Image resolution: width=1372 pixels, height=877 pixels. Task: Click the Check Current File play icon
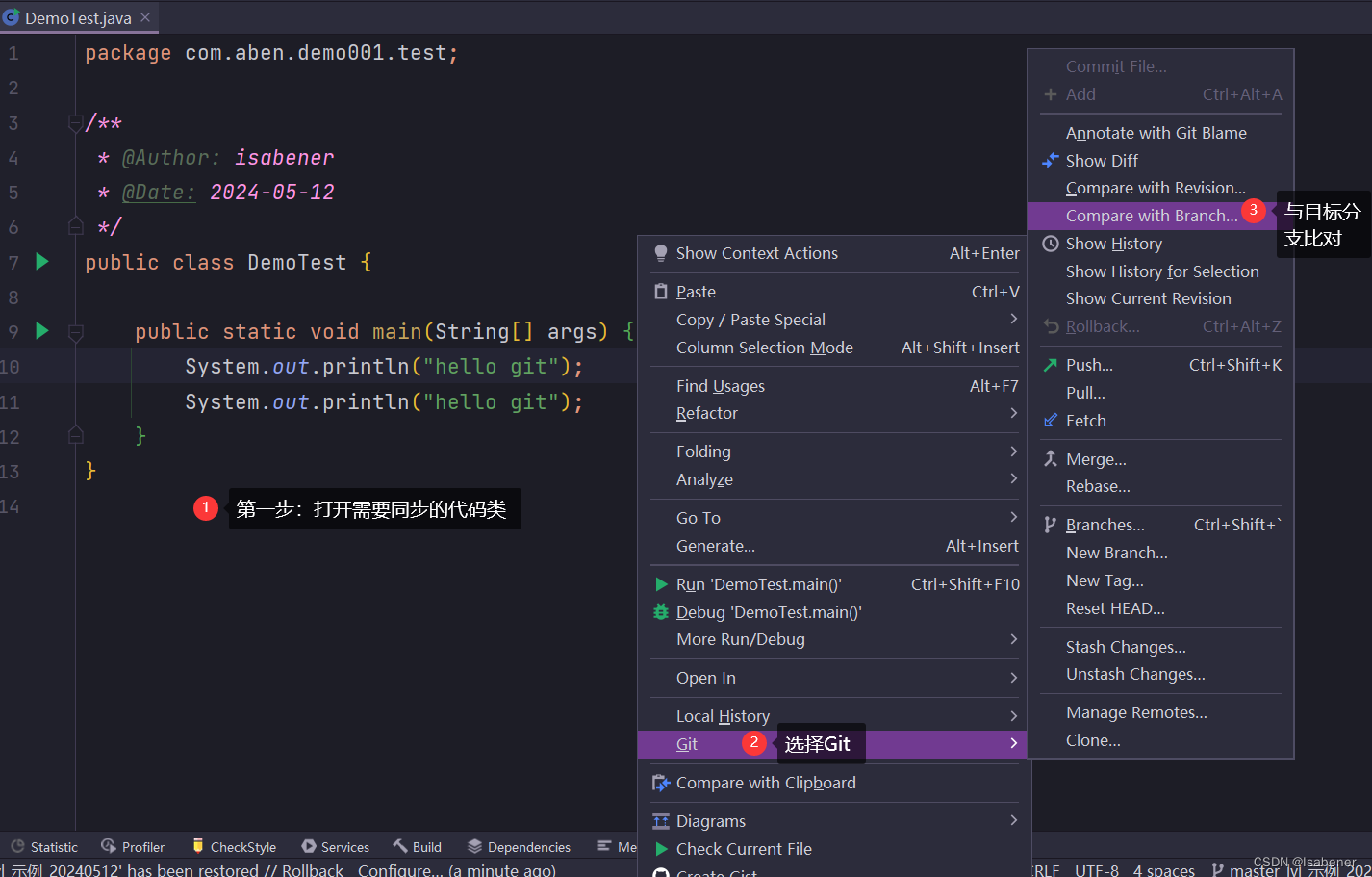(x=661, y=849)
